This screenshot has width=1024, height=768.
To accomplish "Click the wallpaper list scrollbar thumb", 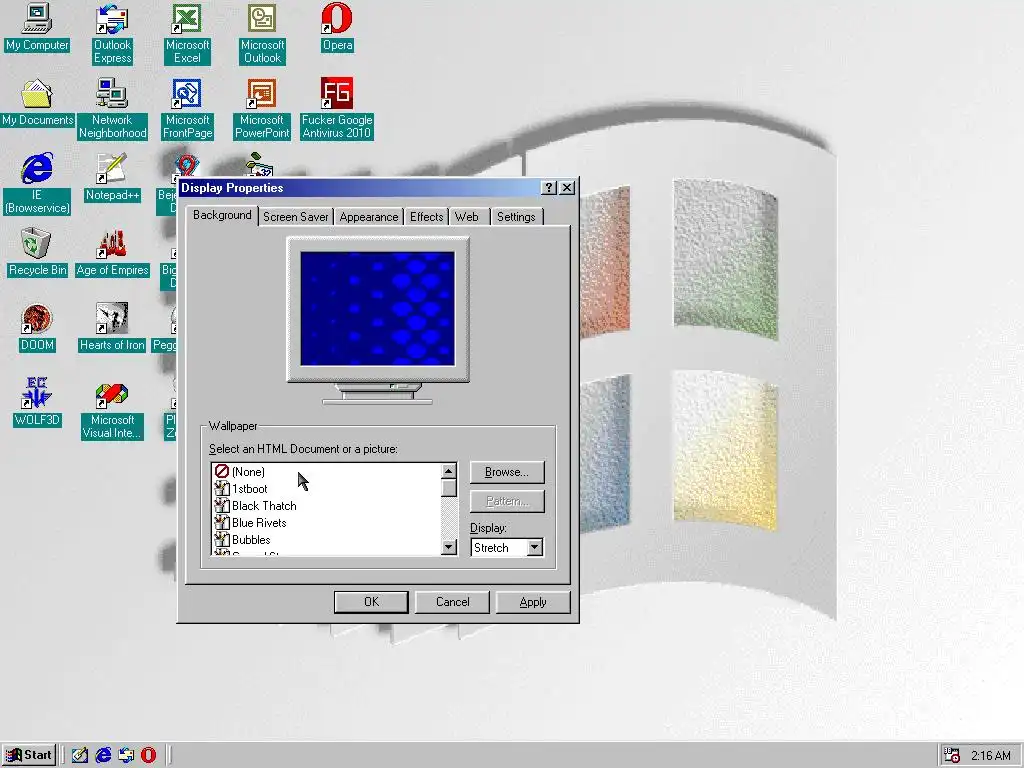I will (x=449, y=488).
